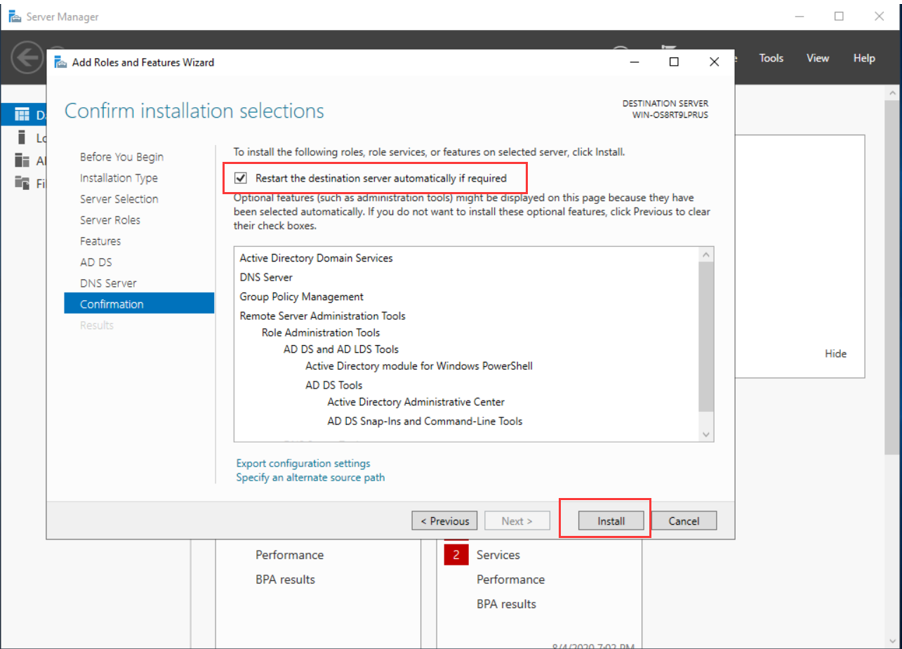Click the Server Manager title bar icon

tap(14, 17)
